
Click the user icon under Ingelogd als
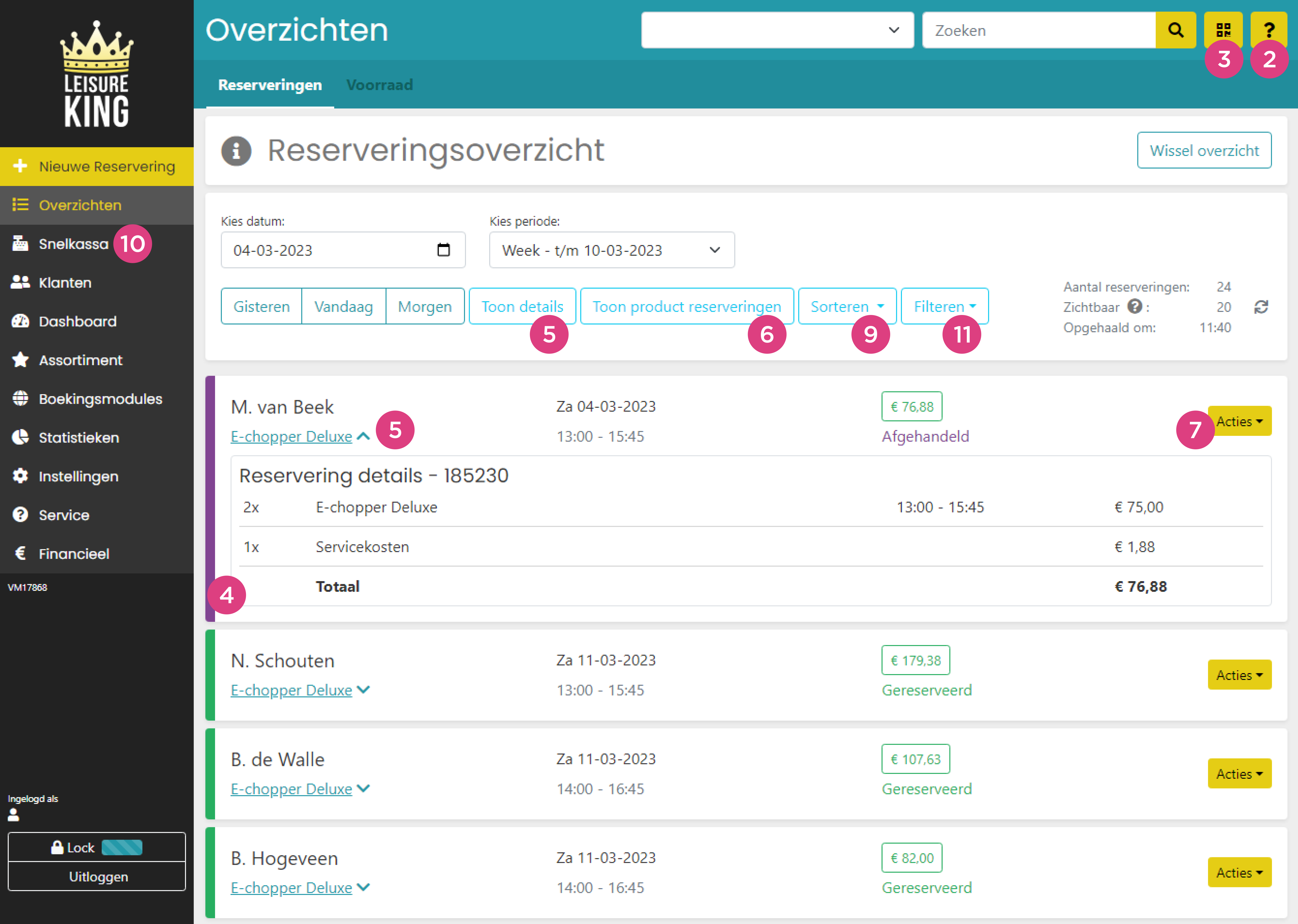14,815
